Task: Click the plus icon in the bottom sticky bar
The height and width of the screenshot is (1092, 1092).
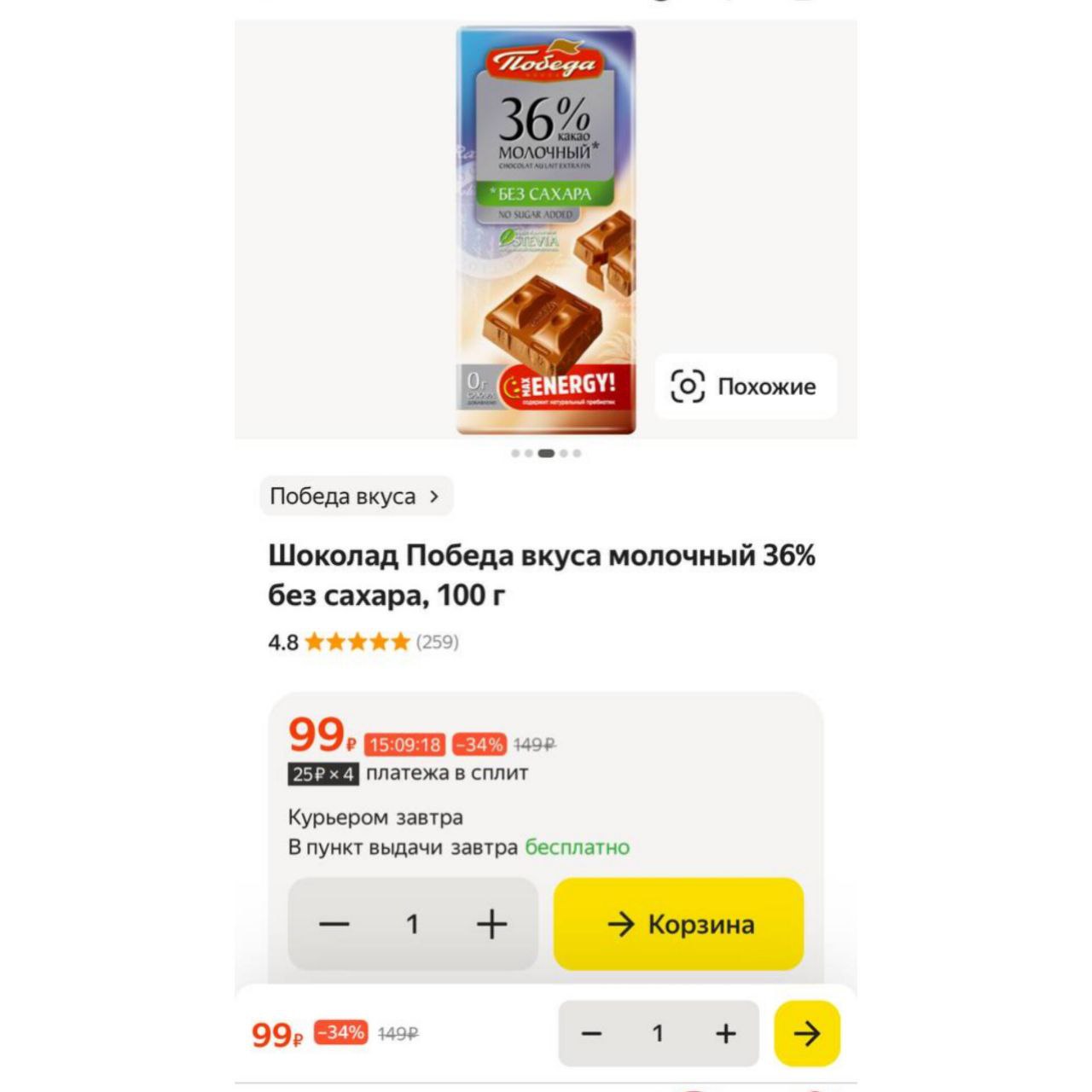Action: pyautogui.click(x=726, y=1034)
